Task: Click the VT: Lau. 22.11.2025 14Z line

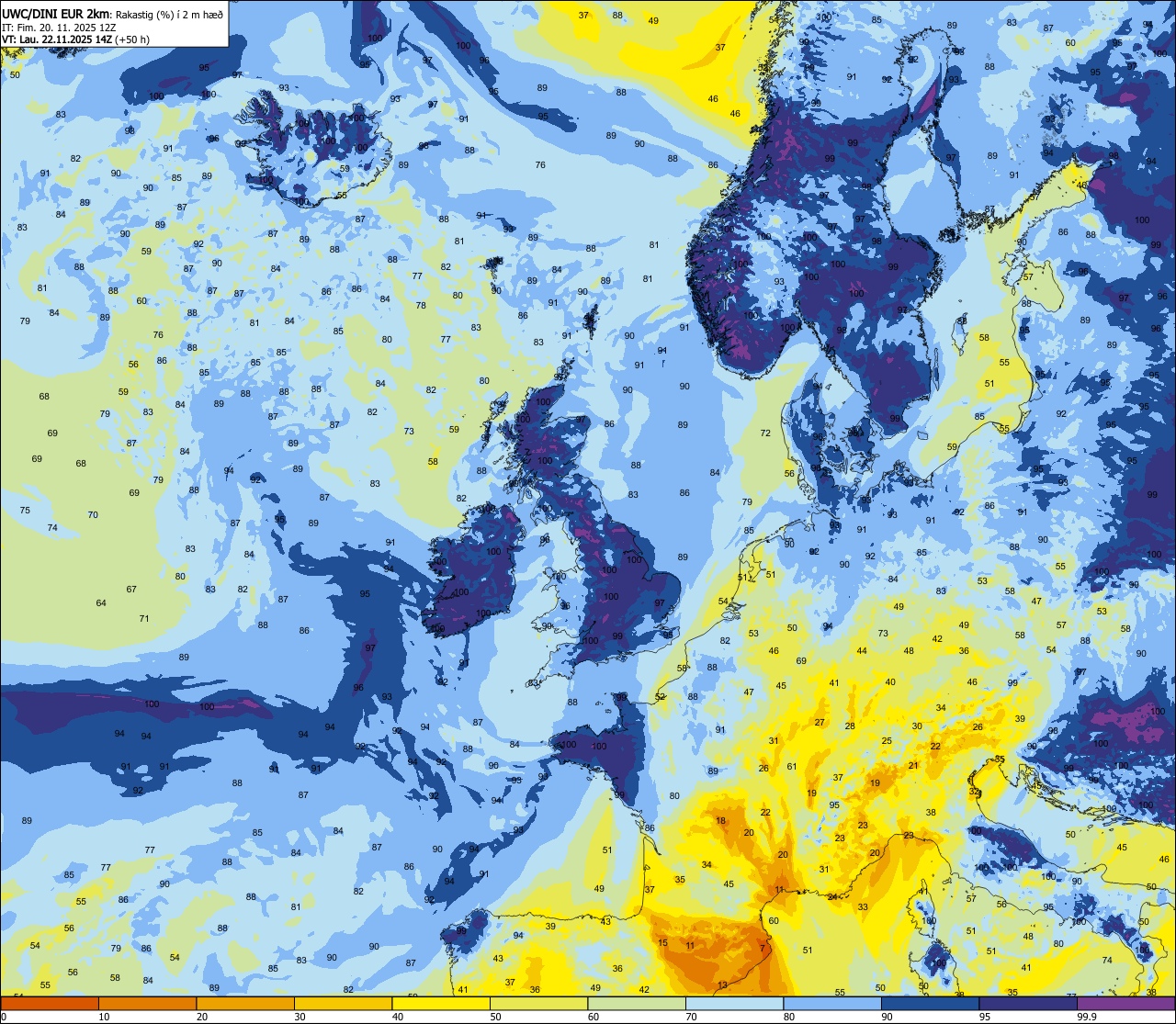Action: pos(75,39)
